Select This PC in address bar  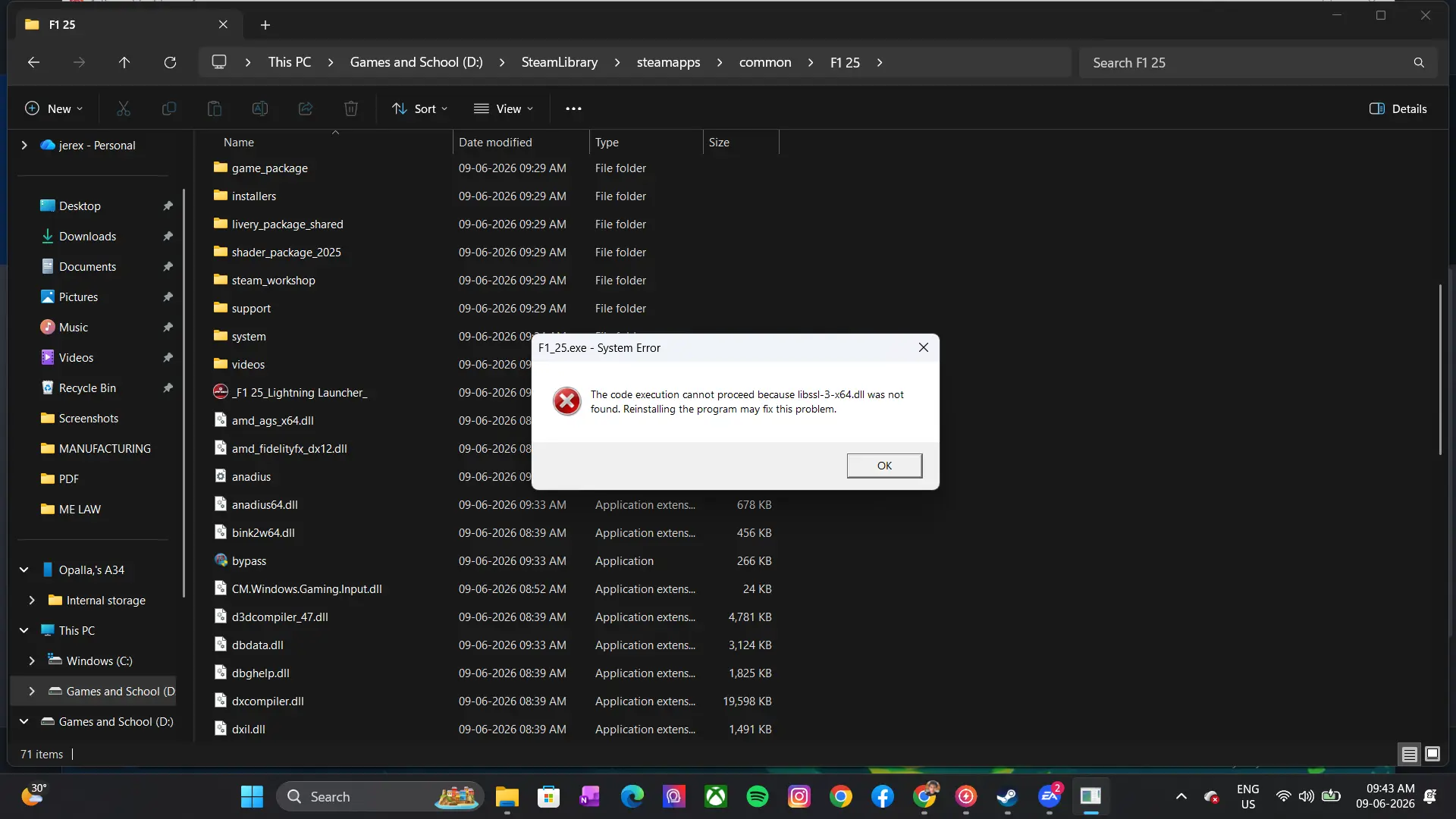click(x=290, y=62)
